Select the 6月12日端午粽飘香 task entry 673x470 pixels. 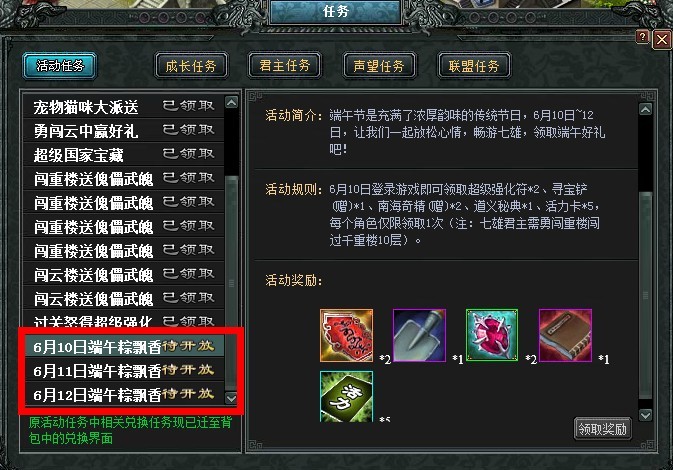click(x=124, y=394)
